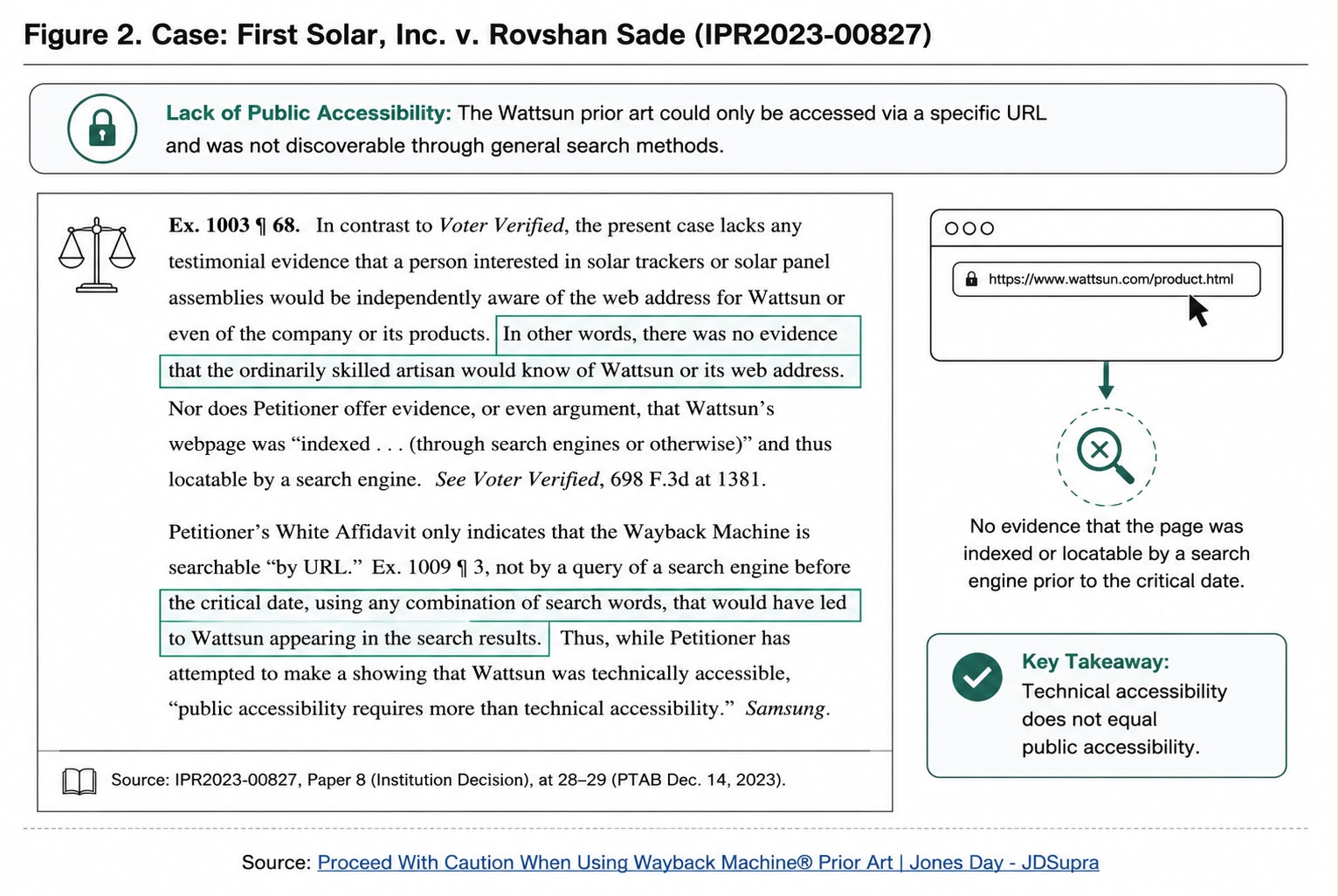Click 'and was not discoverable through general search methods.'
Viewport: 1338px width, 896px height.
[x=445, y=146]
